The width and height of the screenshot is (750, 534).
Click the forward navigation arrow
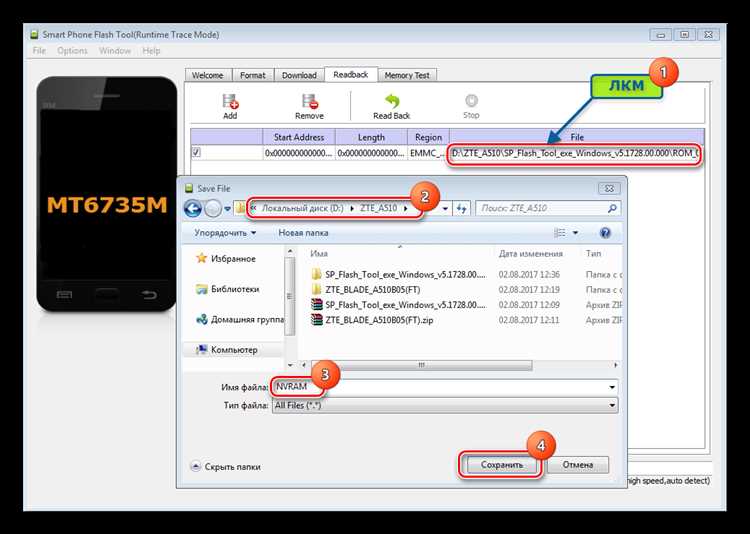click(213, 208)
